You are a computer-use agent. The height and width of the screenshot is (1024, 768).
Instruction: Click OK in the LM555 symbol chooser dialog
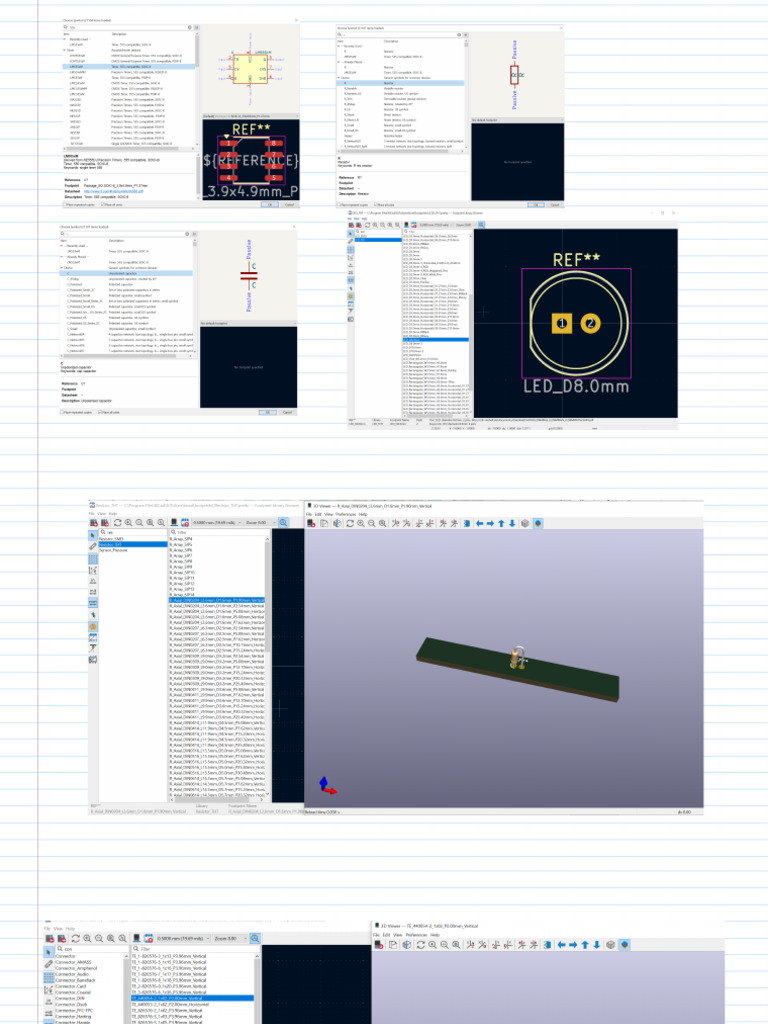270,204
